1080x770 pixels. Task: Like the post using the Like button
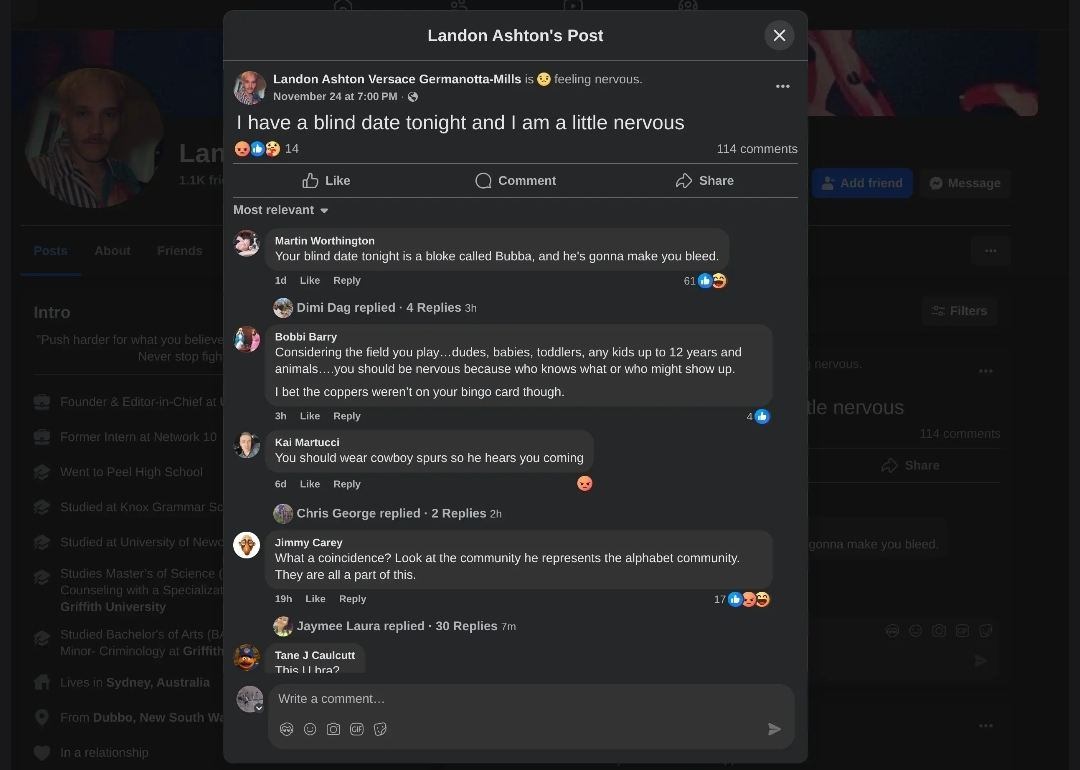tap(326, 181)
